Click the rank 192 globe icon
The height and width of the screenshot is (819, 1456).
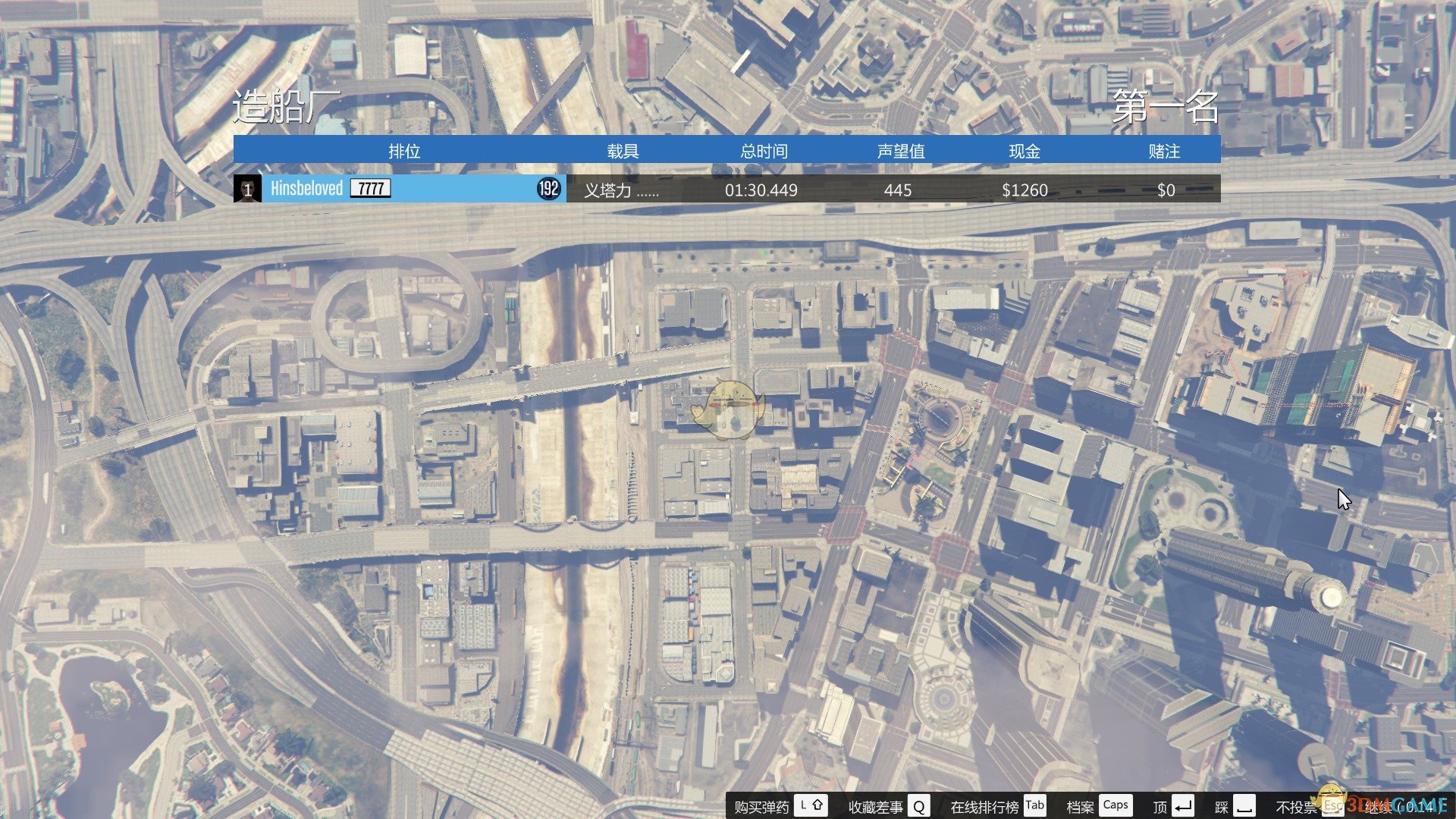[548, 188]
